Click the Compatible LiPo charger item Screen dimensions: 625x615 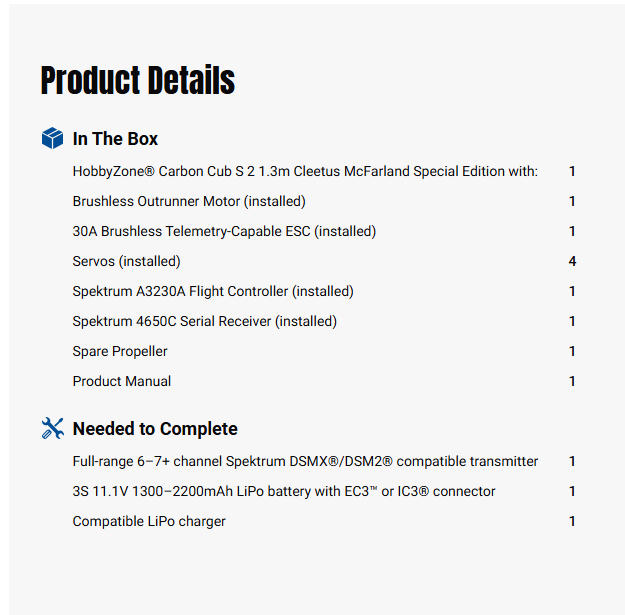pyautogui.click(x=149, y=521)
